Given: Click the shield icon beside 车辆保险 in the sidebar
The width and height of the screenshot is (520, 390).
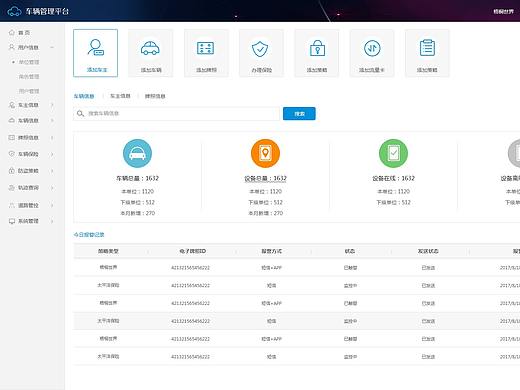Looking at the screenshot, I should pyautogui.click(x=12, y=154).
